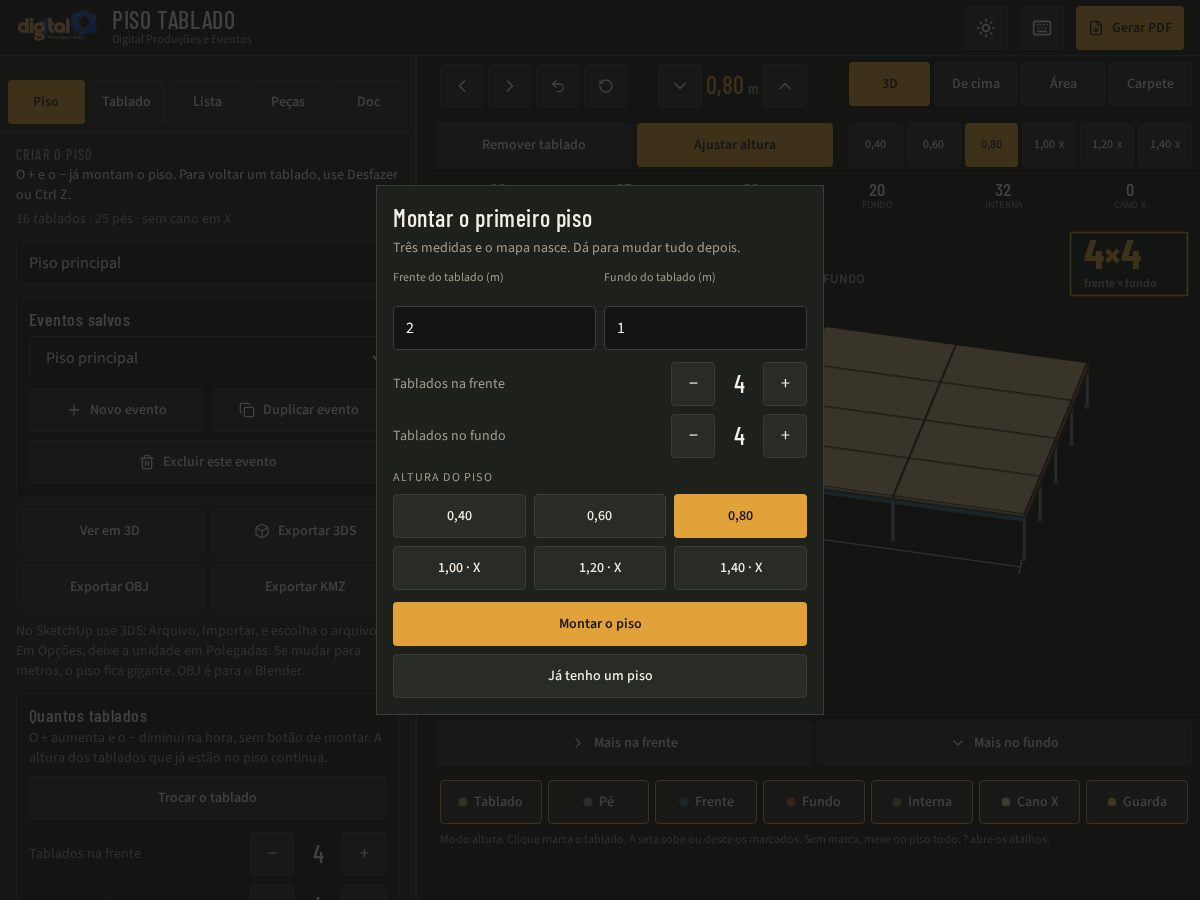The height and width of the screenshot is (900, 1200).
Task: Open the Piso tab
Action: coord(46,102)
